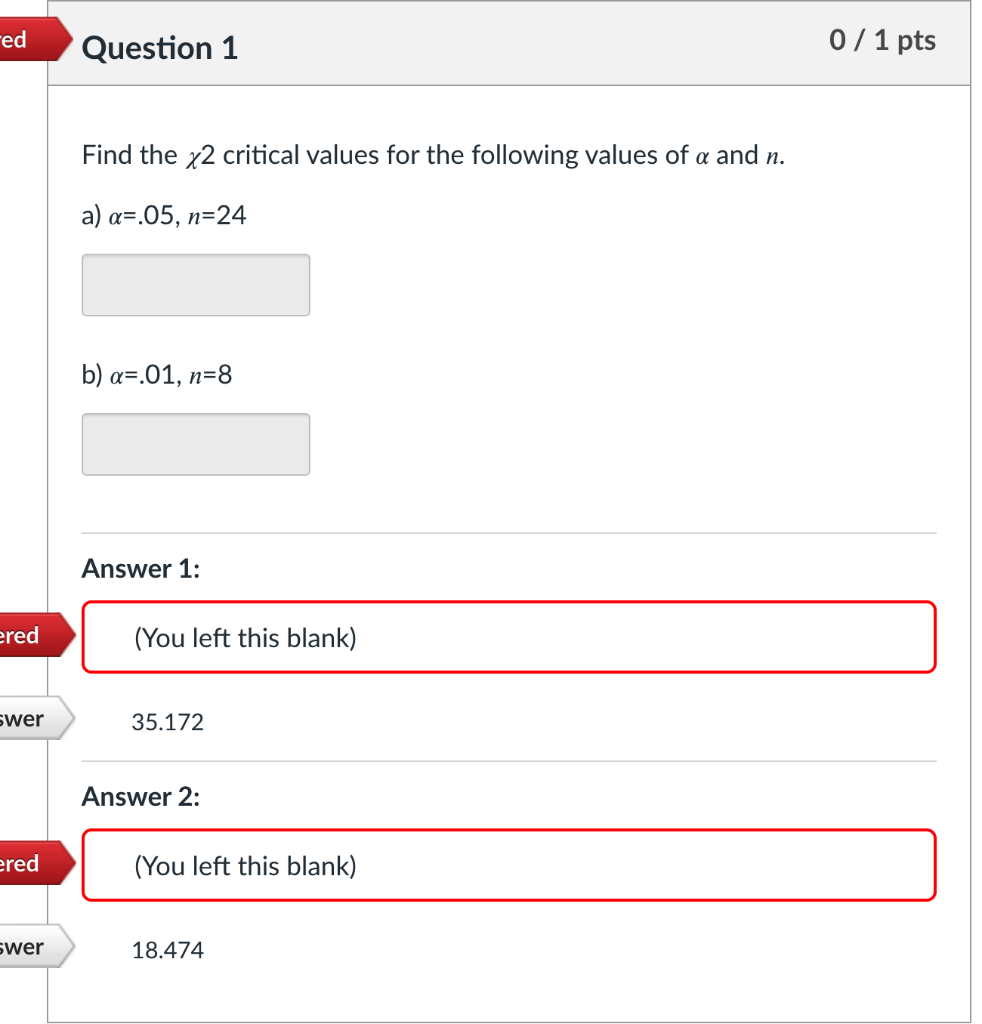Click the correct answer value 35.172

pyautogui.click(x=167, y=722)
